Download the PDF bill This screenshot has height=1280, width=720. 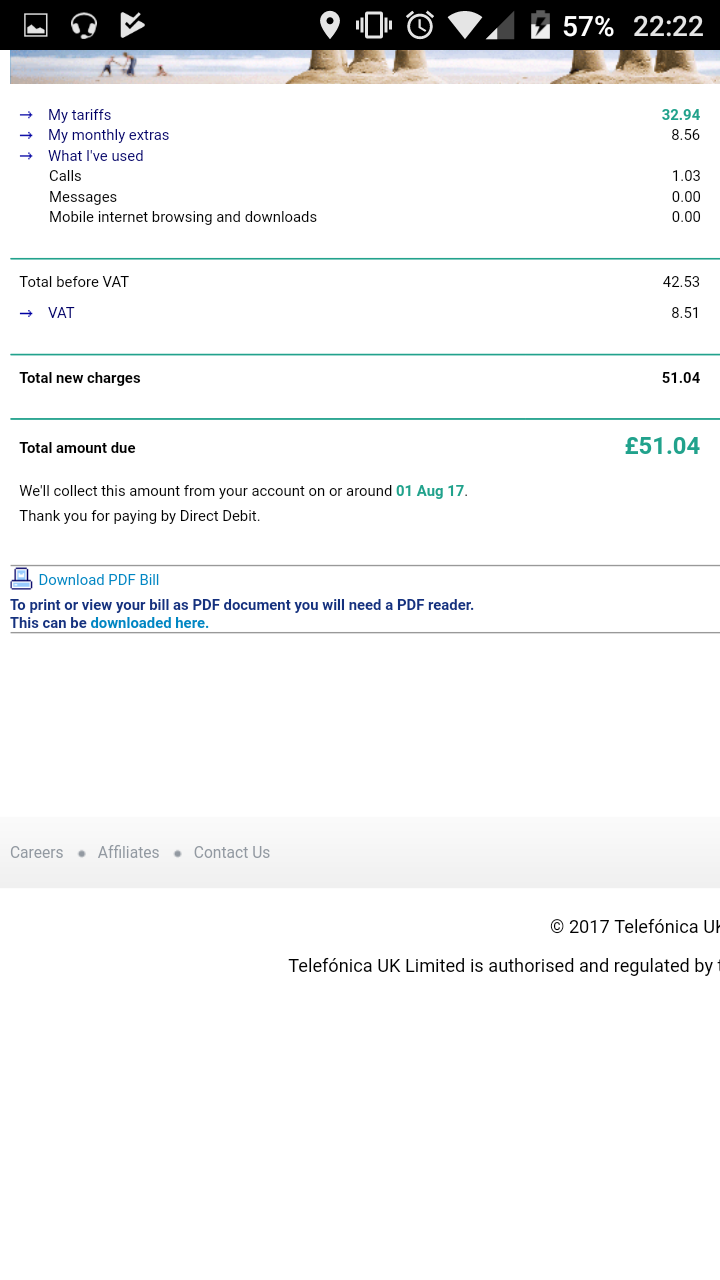point(98,580)
